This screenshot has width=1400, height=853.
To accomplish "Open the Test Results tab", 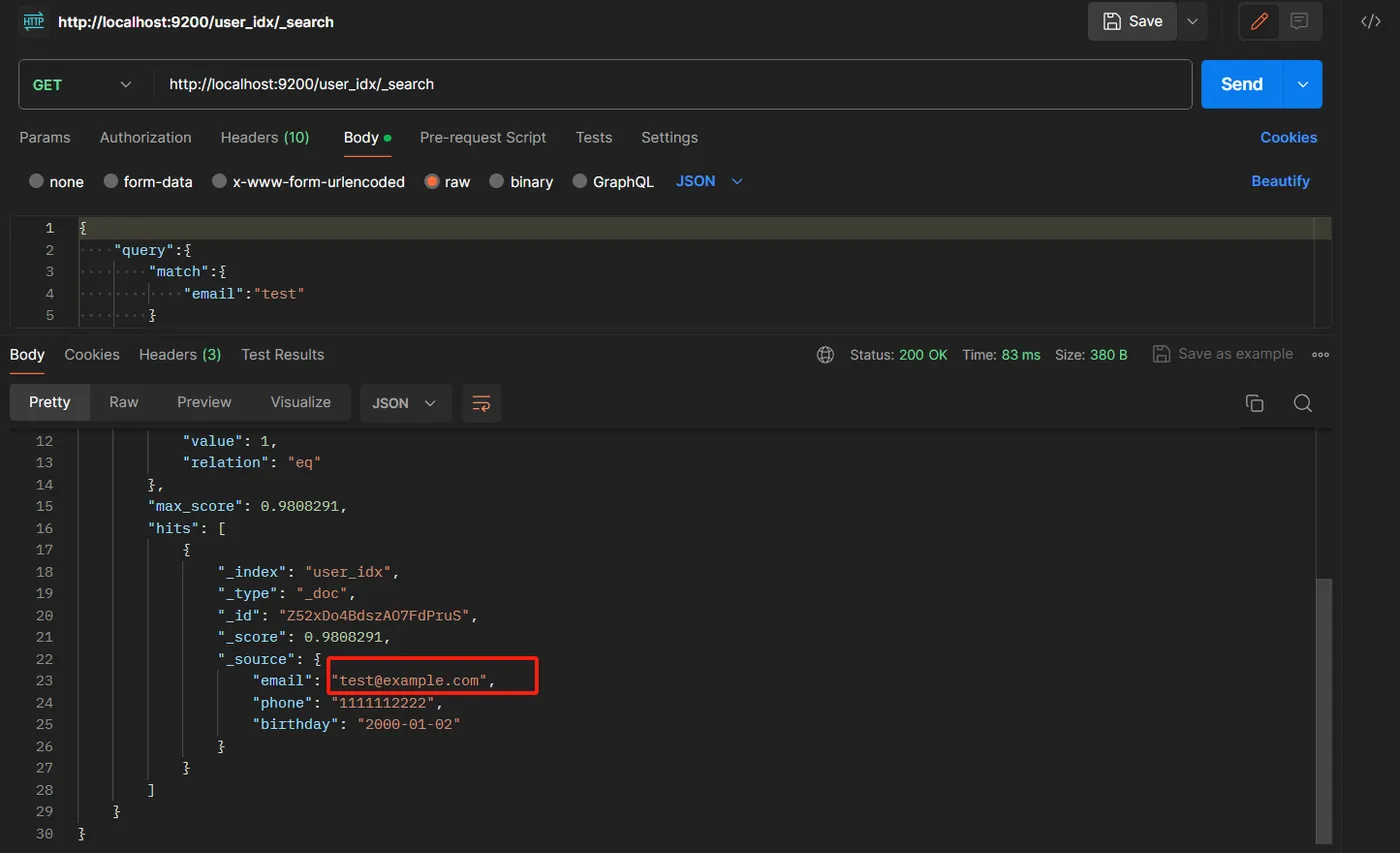I will click(x=283, y=354).
